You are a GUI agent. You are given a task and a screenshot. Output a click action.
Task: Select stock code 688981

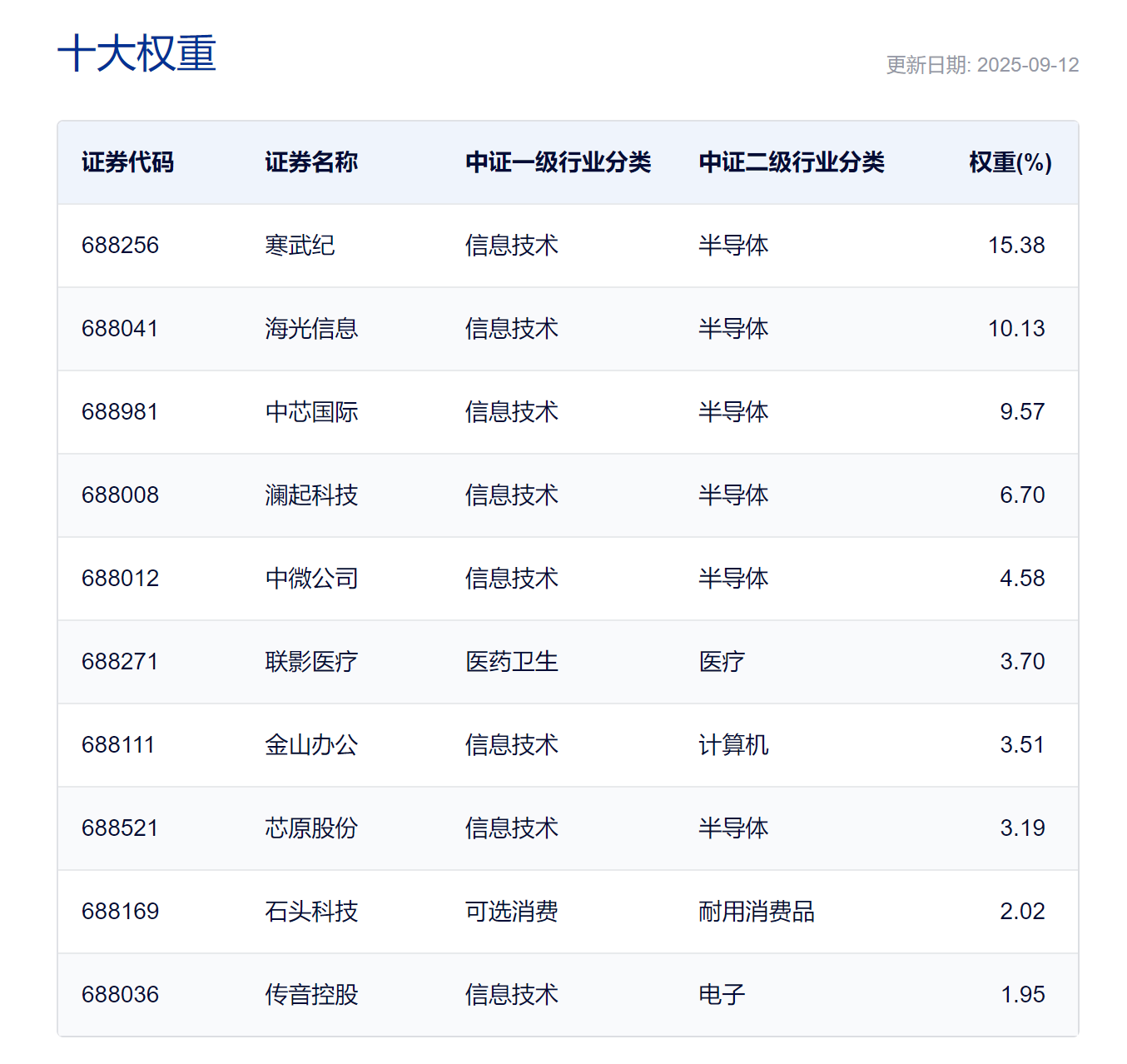[120, 412]
